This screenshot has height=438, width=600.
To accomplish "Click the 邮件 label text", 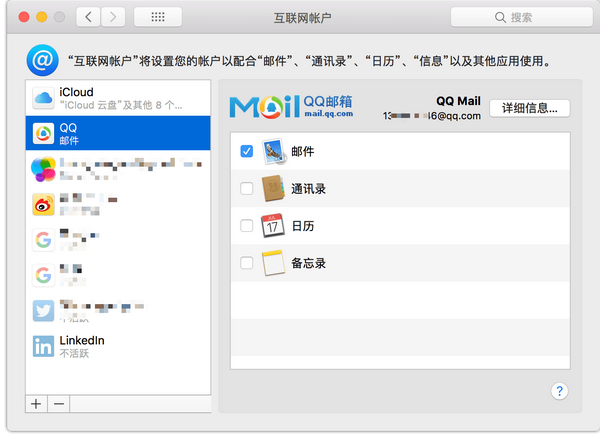I will (303, 151).
